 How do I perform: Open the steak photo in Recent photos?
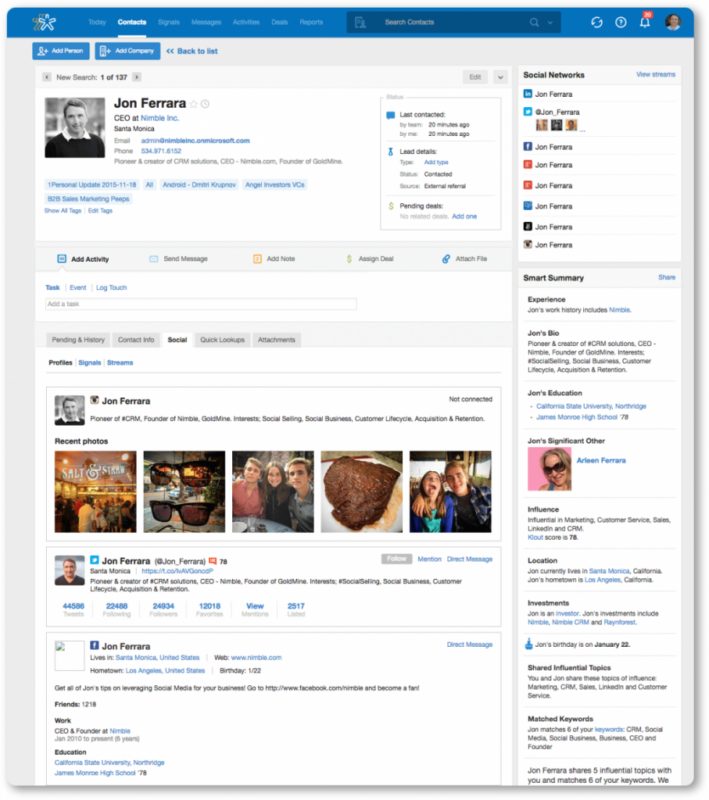pyautogui.click(x=362, y=491)
